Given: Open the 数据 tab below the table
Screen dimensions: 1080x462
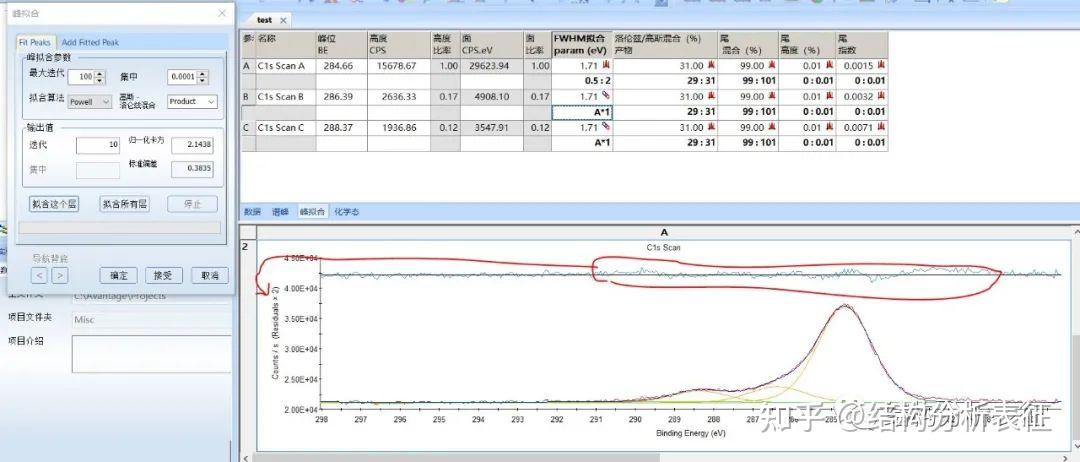Looking at the screenshot, I should click(253, 211).
